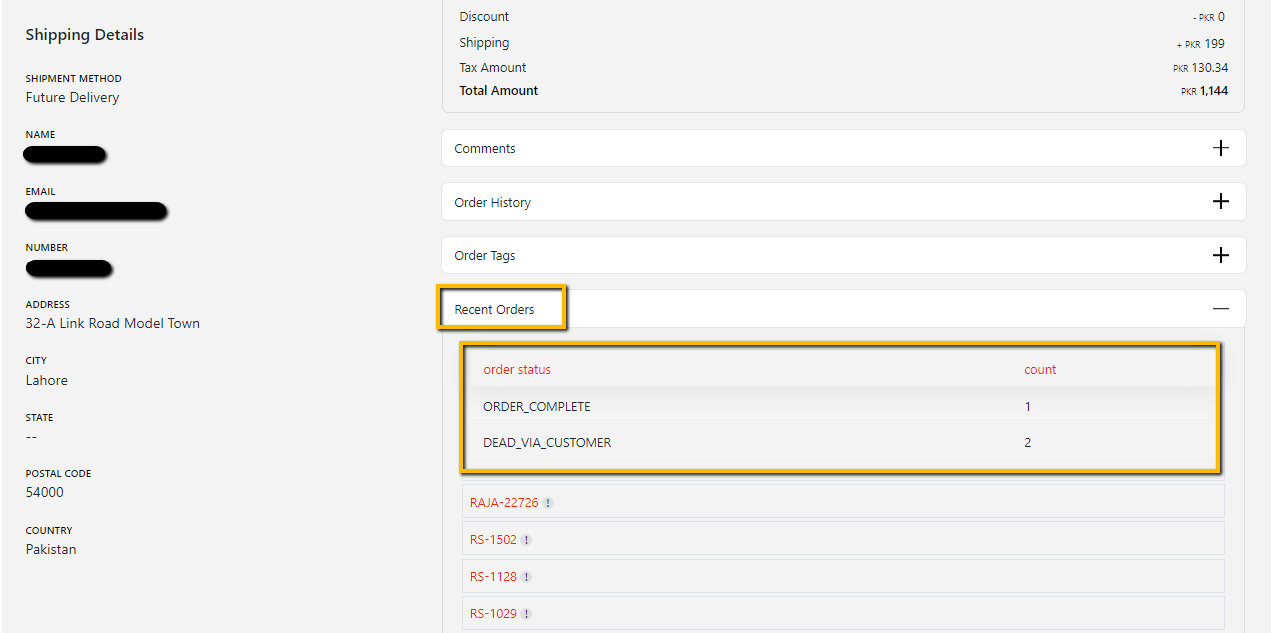Click the Order History section title
The image size is (1285, 633).
click(492, 202)
